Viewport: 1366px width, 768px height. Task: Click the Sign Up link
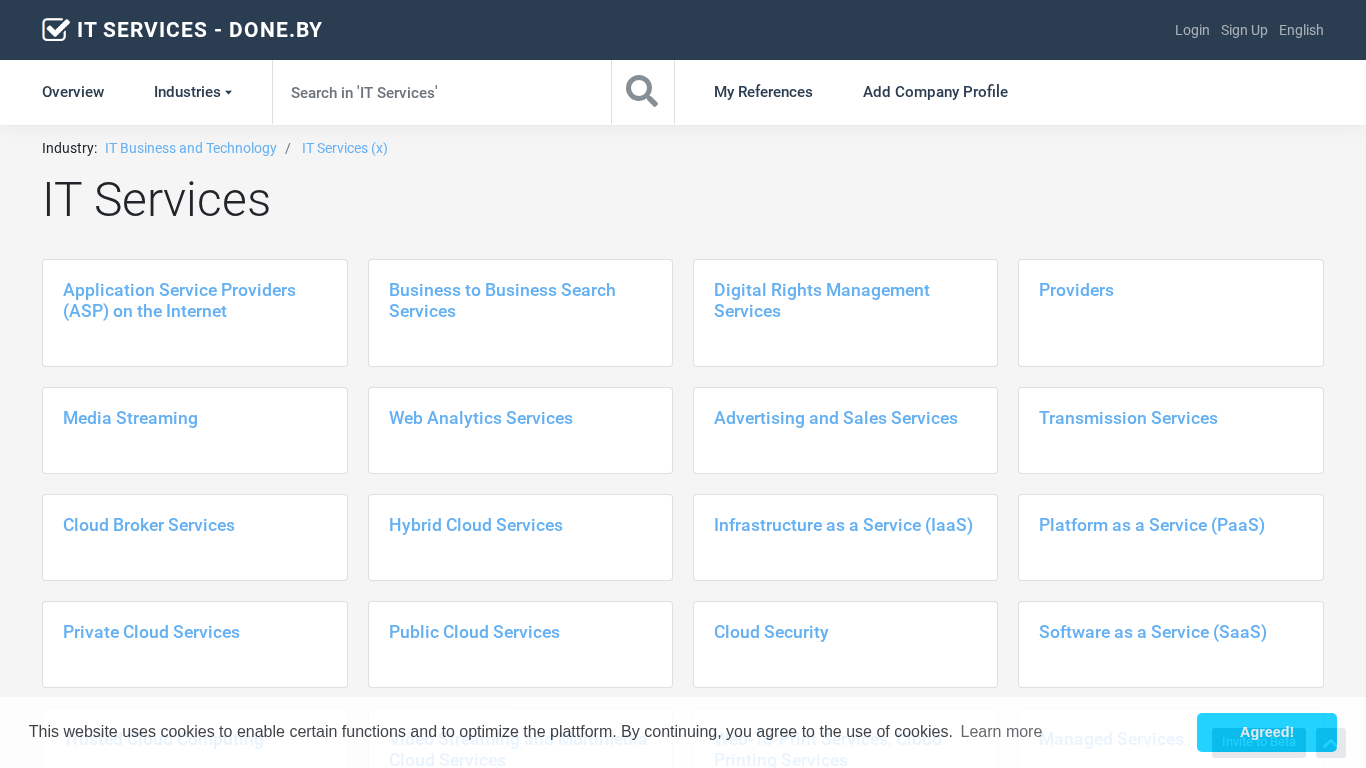pyautogui.click(x=1244, y=30)
